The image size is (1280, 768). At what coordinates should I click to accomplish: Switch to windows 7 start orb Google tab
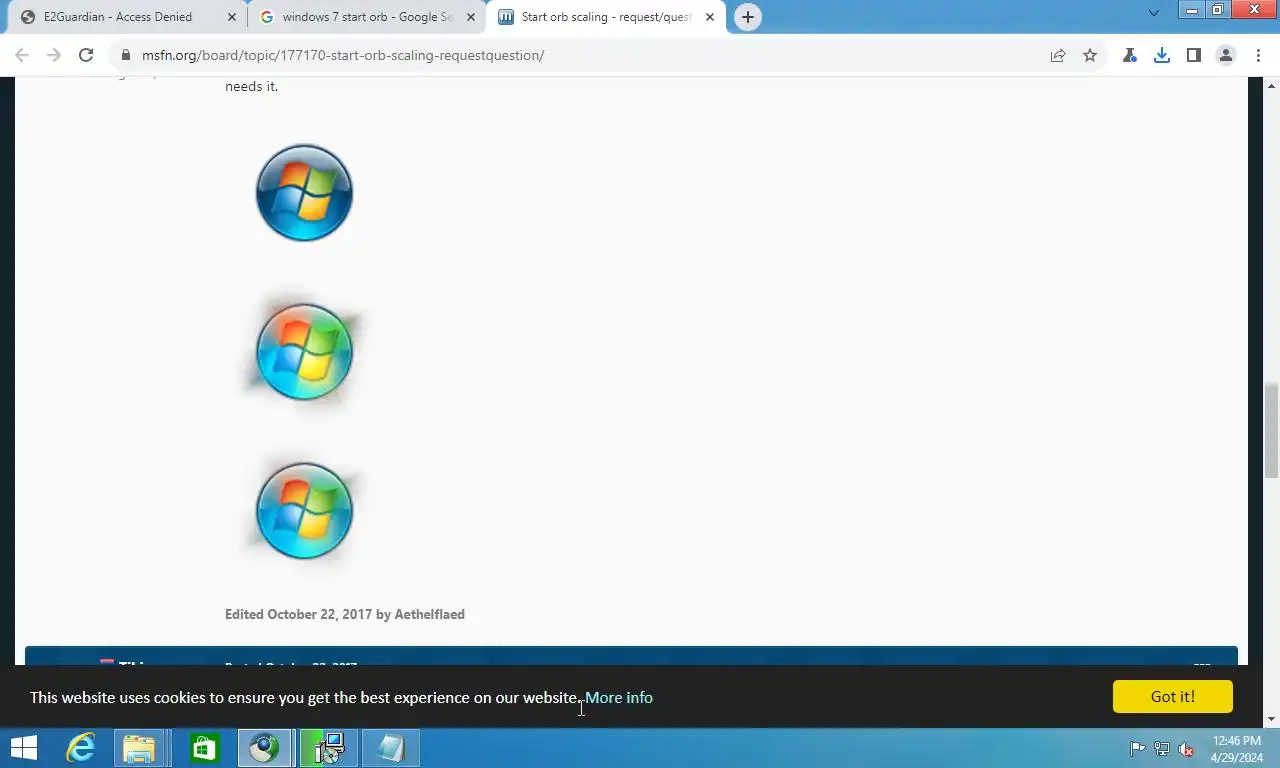pyautogui.click(x=367, y=17)
